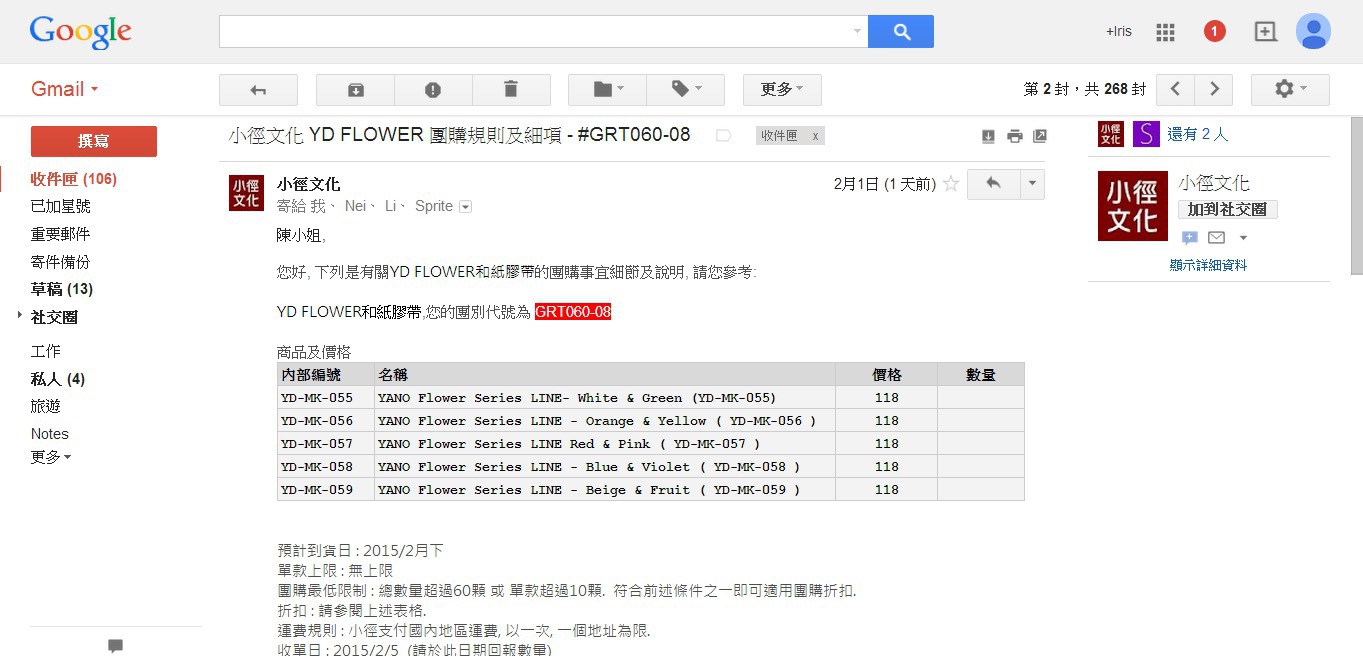
Task: Open the Gmail product dropdown
Action: click(x=65, y=89)
